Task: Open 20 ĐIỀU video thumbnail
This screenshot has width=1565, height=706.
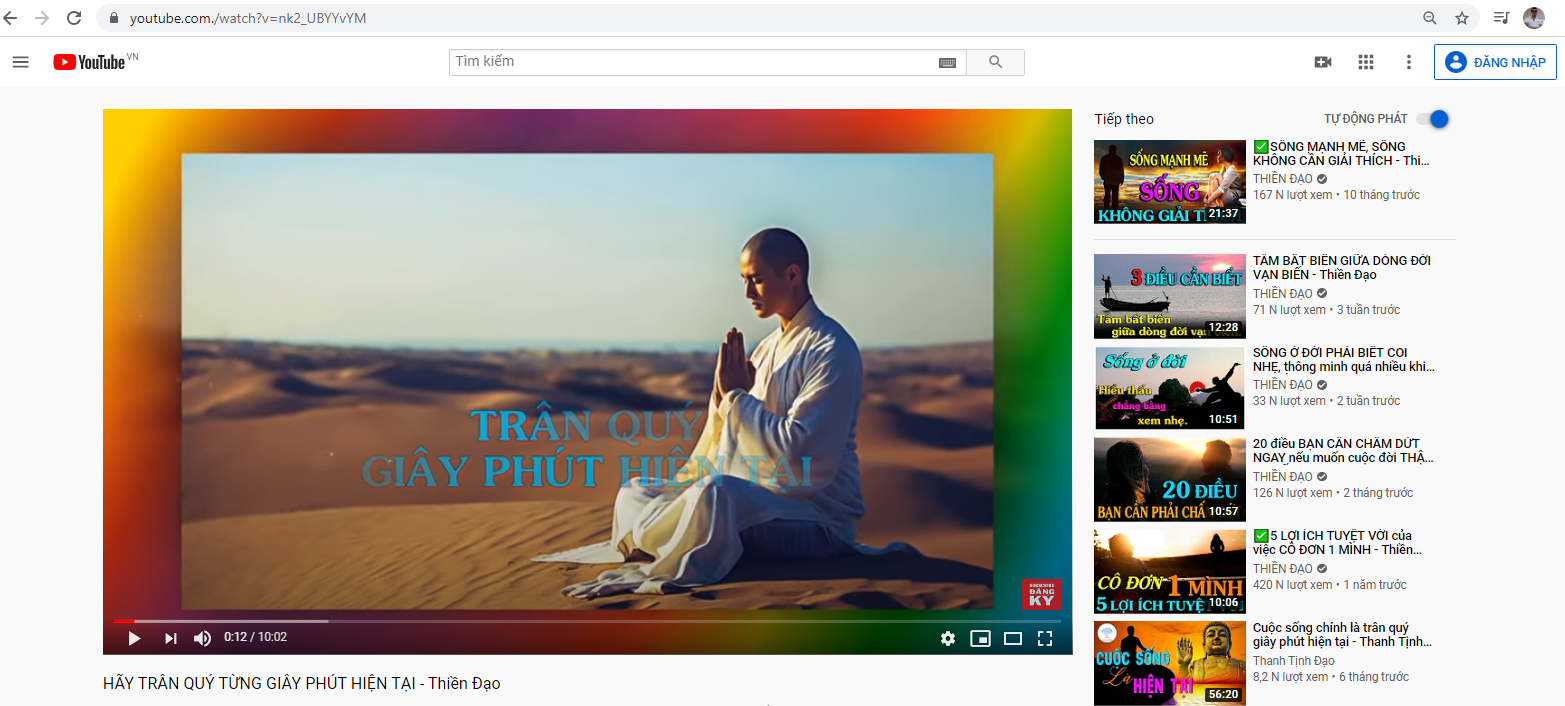Action: (x=1170, y=480)
